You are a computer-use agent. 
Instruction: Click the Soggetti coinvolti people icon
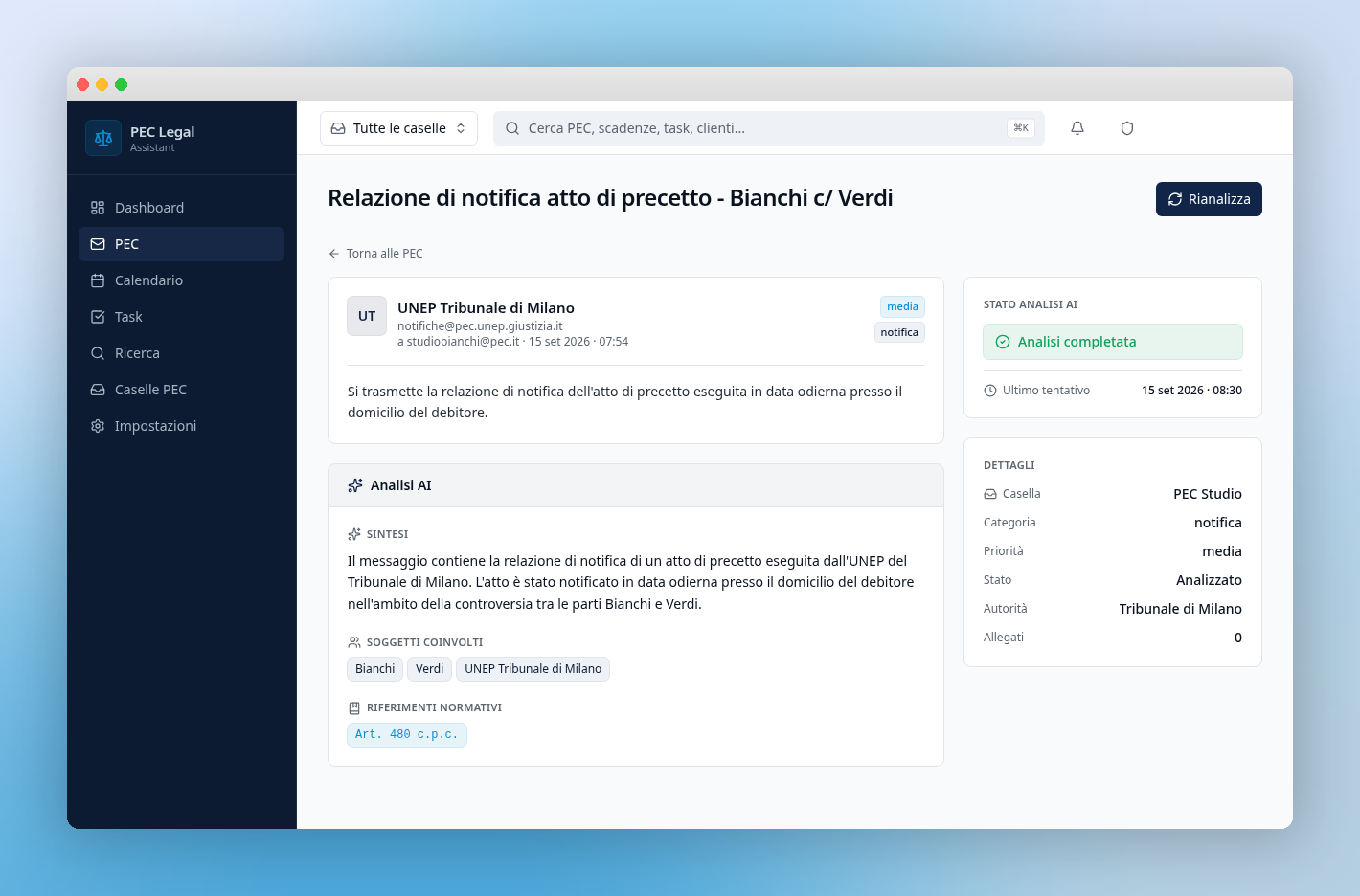coord(354,642)
